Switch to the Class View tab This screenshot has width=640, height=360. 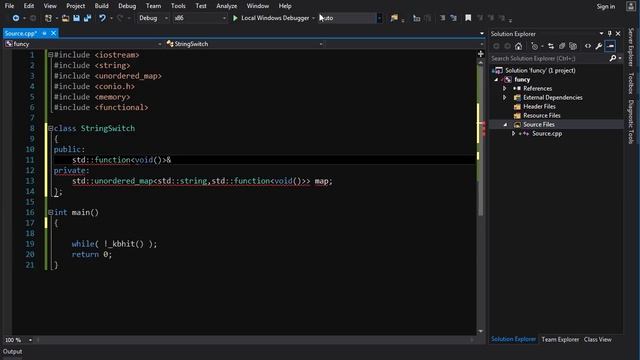(x=598, y=340)
